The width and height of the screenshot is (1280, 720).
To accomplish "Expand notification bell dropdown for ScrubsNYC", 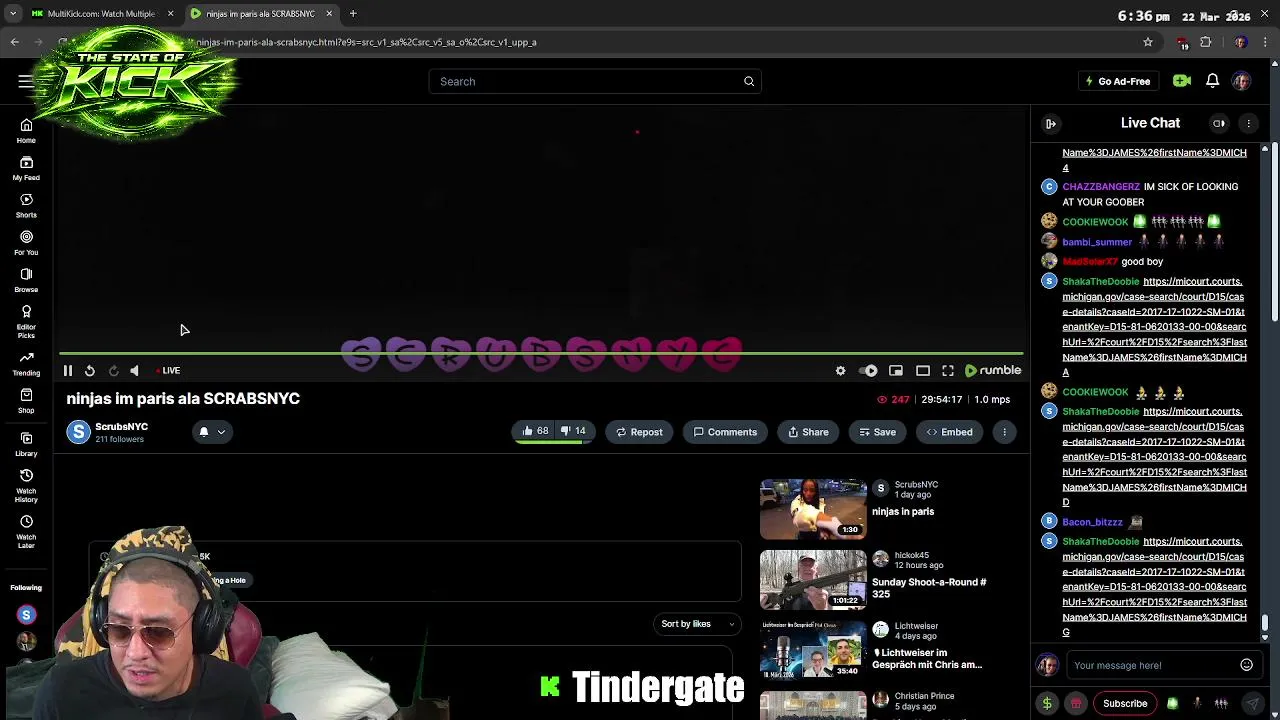I will [x=212, y=432].
